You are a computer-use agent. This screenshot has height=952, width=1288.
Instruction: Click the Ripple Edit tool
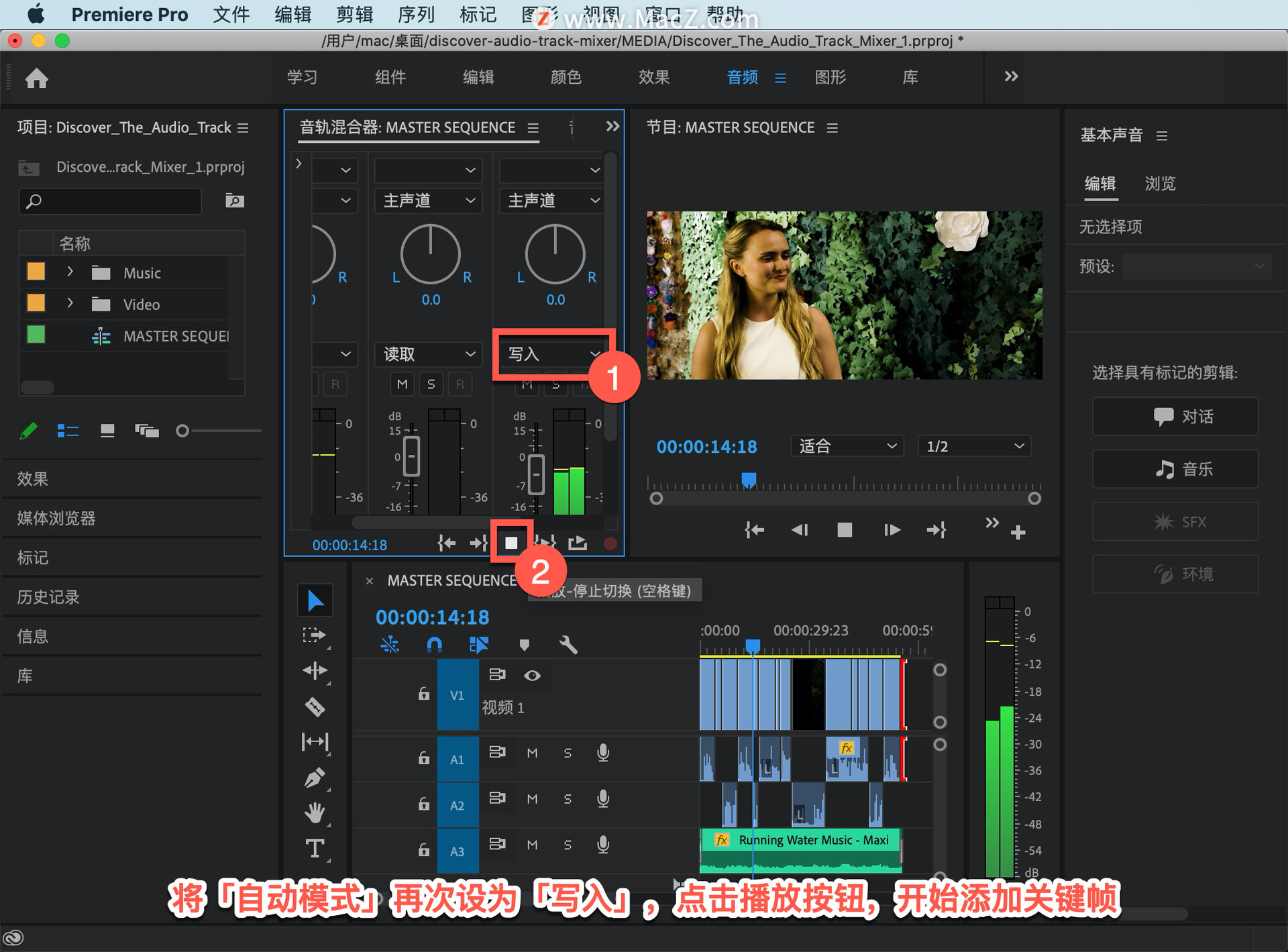315,670
